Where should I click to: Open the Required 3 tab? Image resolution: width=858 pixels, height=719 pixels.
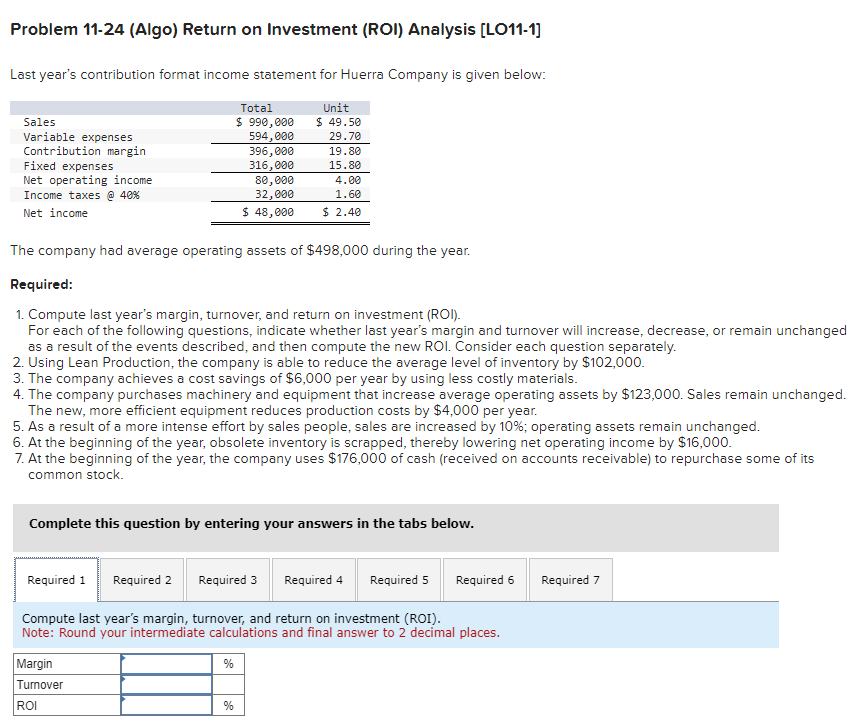tap(228, 579)
